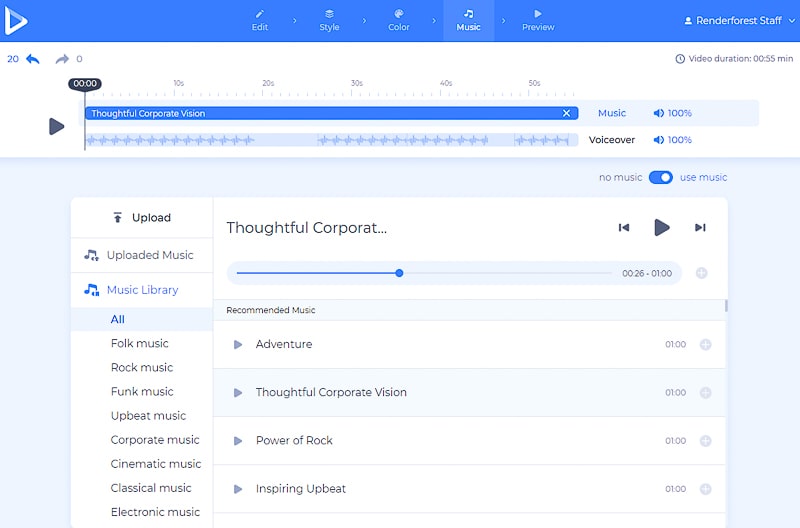This screenshot has height=528, width=800.
Task: Skip to previous track in player
Action: point(624,228)
